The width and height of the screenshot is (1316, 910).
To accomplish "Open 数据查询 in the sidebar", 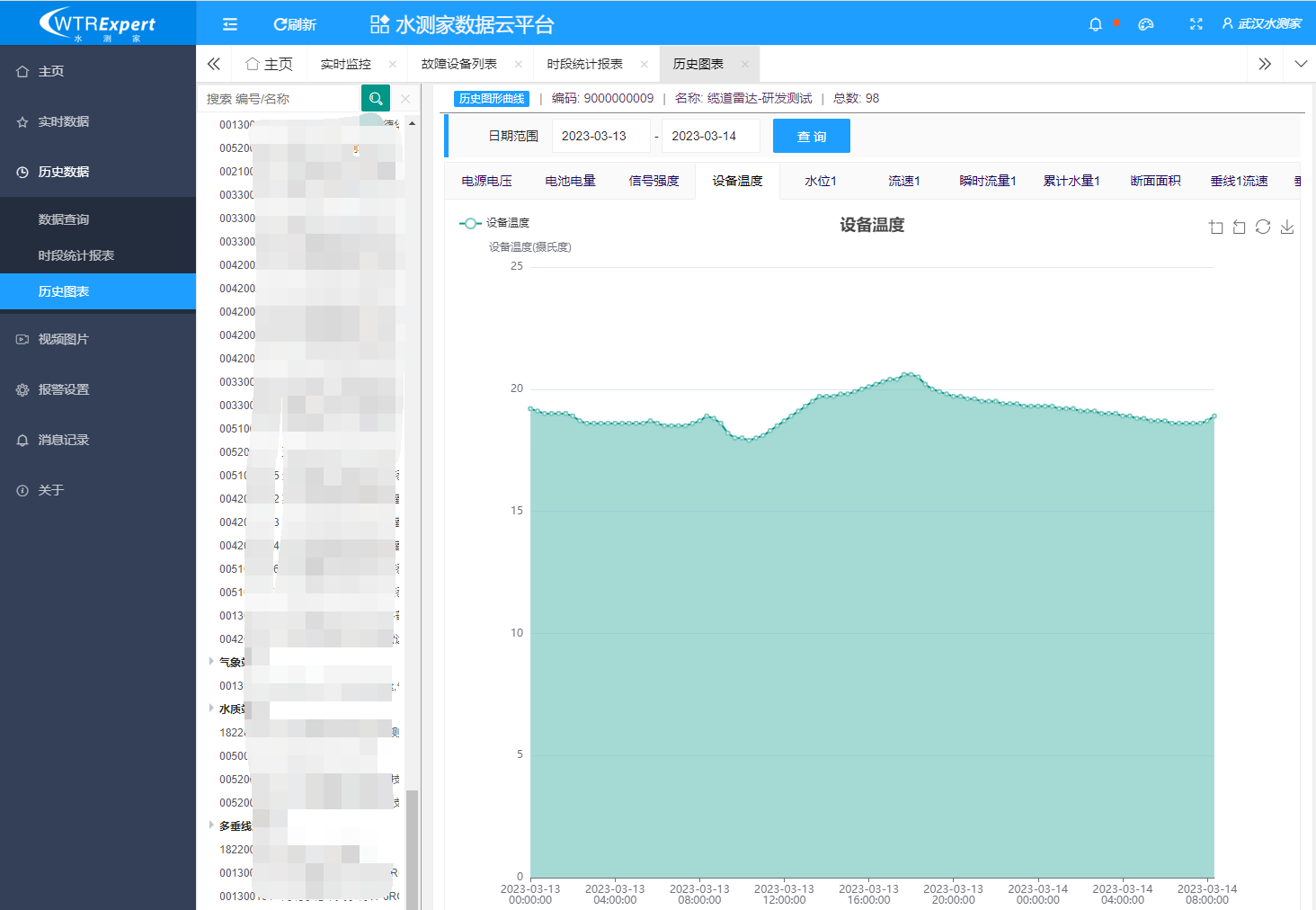I will point(64,219).
